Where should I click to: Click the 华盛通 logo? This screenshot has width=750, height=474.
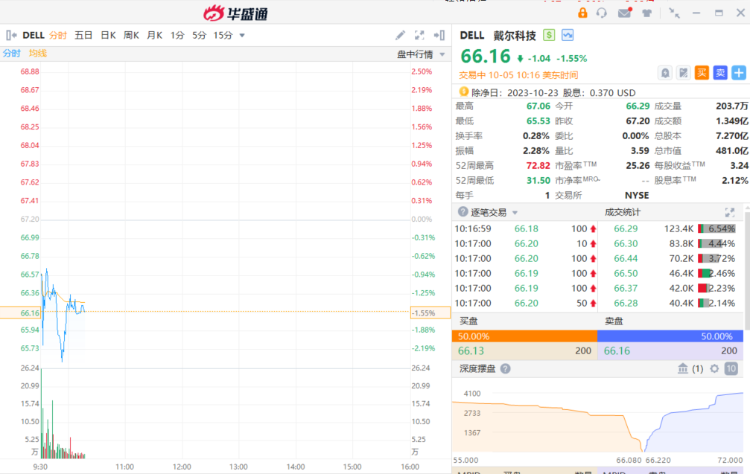pyautogui.click(x=235, y=13)
